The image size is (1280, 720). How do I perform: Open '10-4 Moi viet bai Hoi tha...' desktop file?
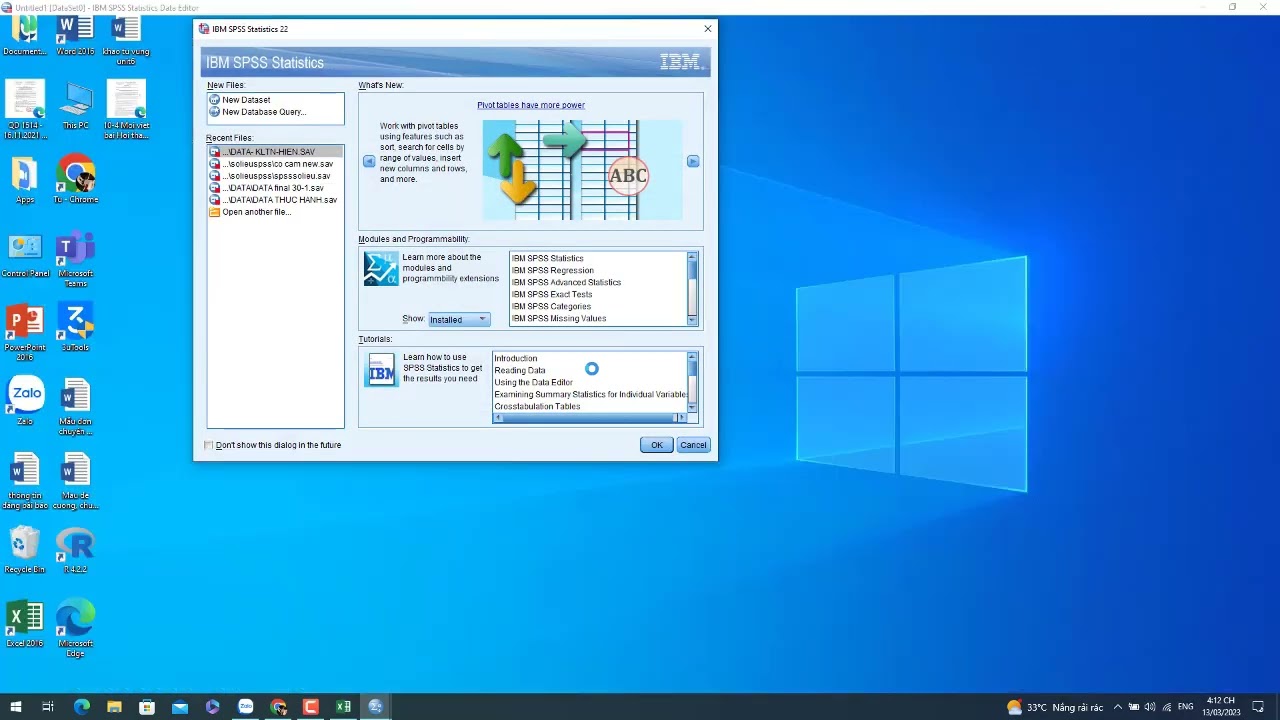click(x=126, y=110)
